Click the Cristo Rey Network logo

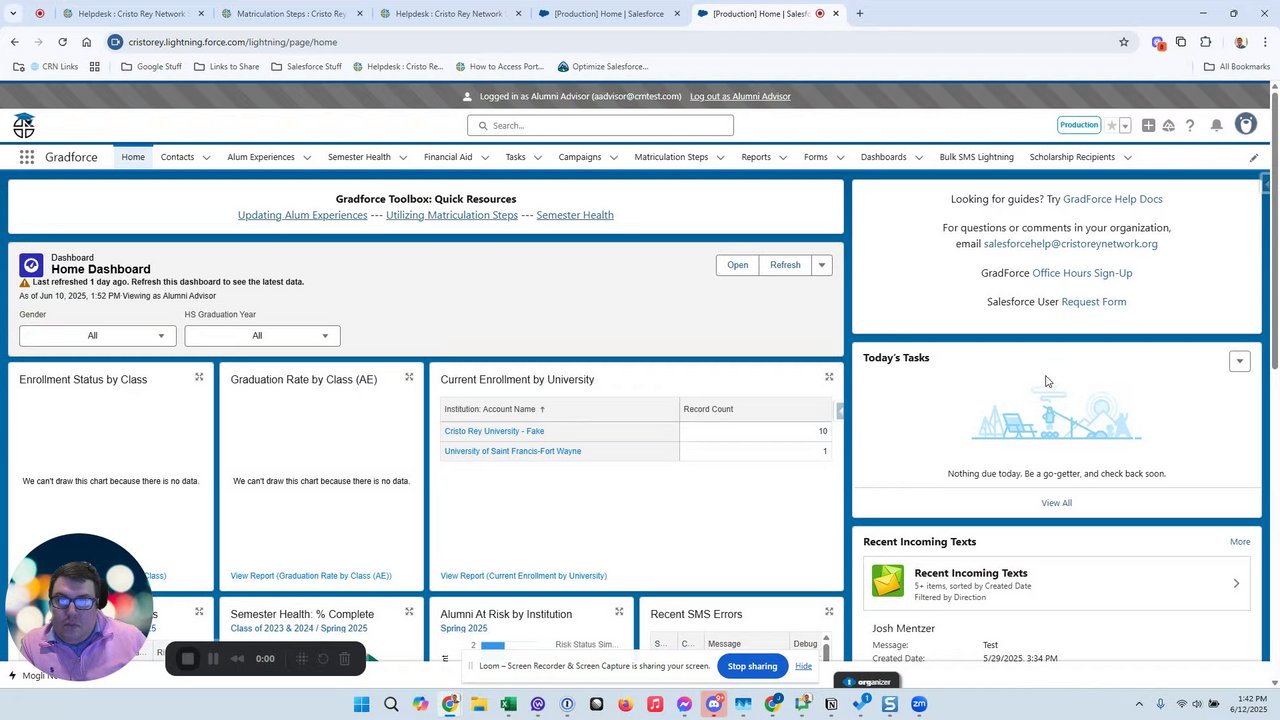click(24, 125)
